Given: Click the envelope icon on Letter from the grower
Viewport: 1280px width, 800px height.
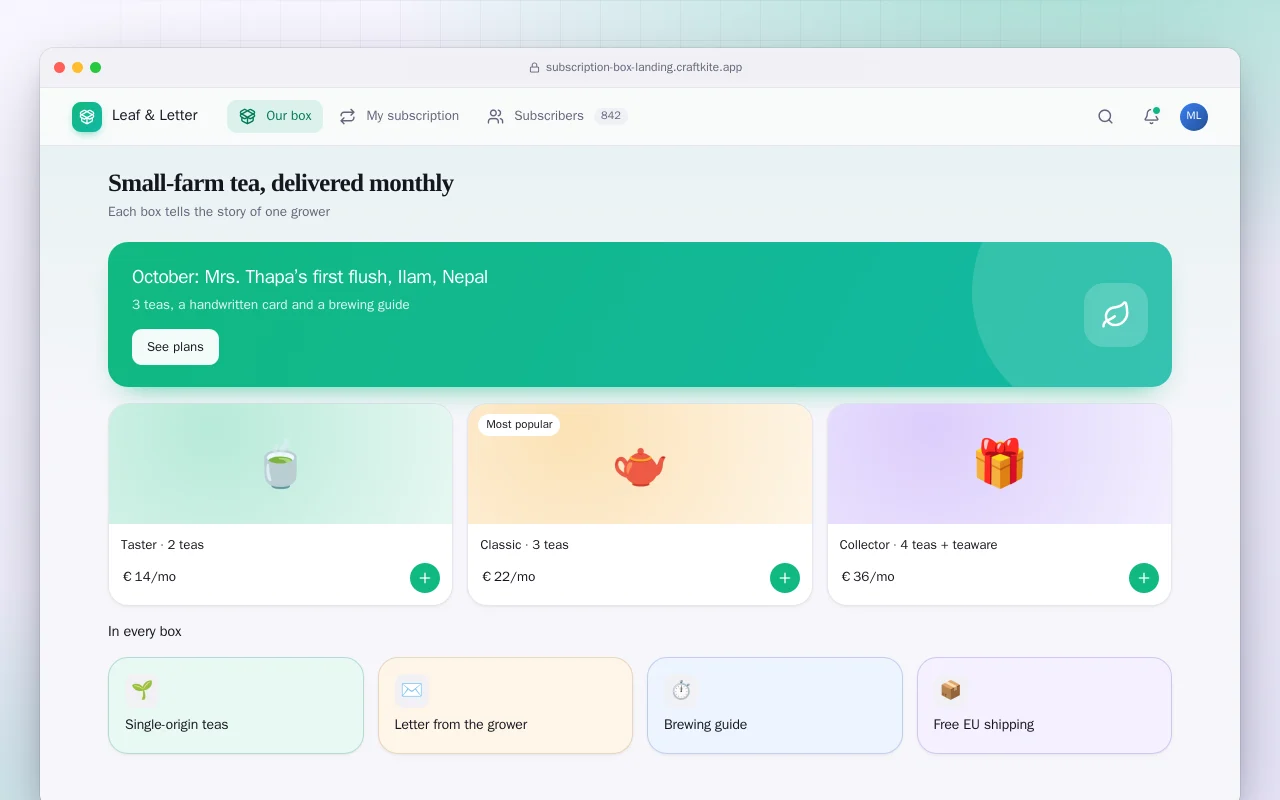Looking at the screenshot, I should 412,690.
